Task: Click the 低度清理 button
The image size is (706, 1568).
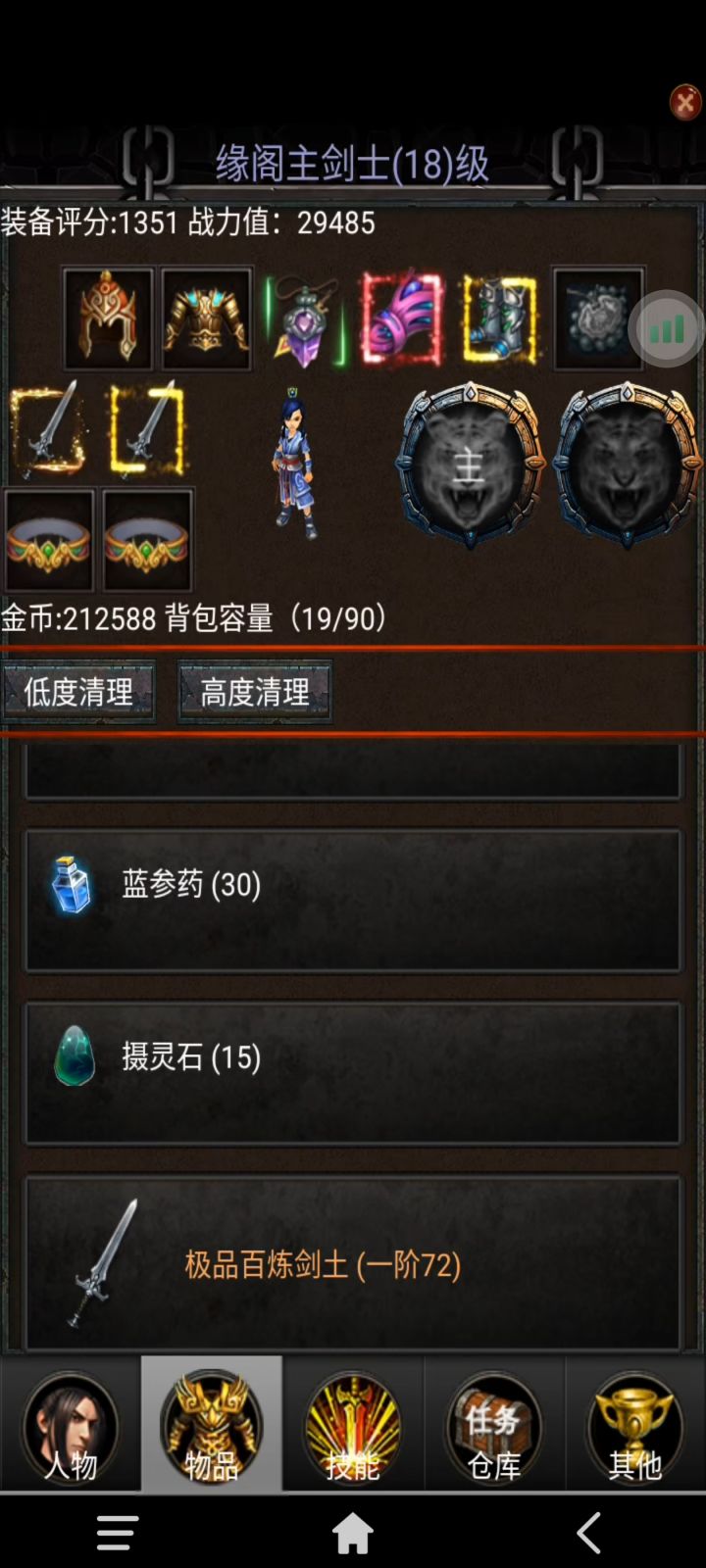Action: coord(78,692)
